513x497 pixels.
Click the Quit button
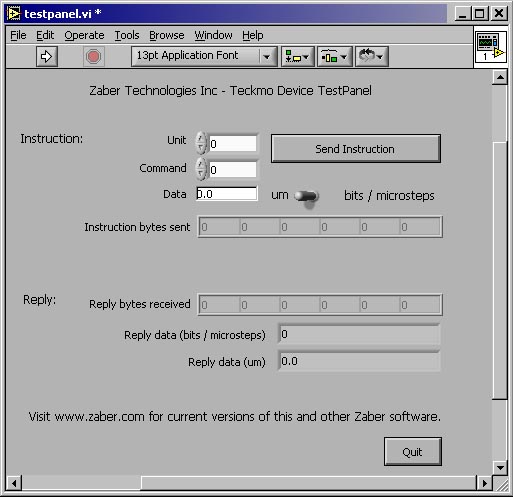(x=413, y=452)
